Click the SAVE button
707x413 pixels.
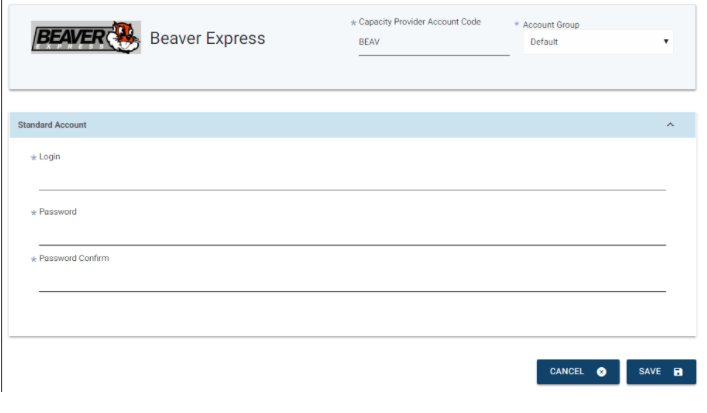(661, 372)
